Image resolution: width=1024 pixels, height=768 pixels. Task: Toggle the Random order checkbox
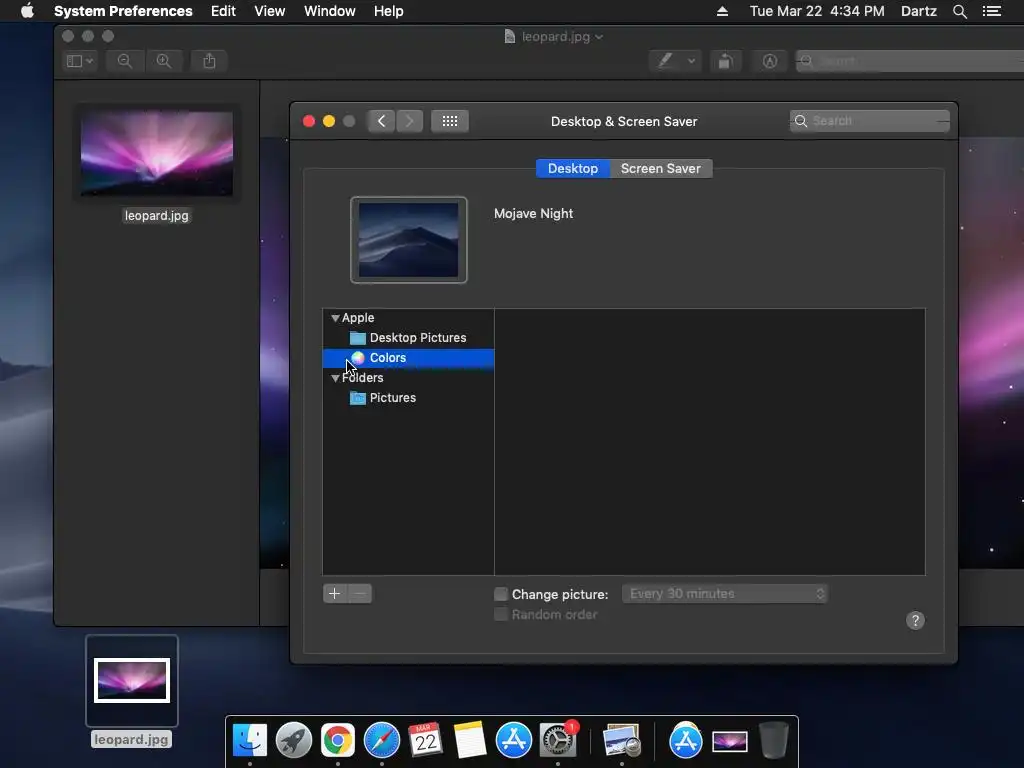coord(501,615)
